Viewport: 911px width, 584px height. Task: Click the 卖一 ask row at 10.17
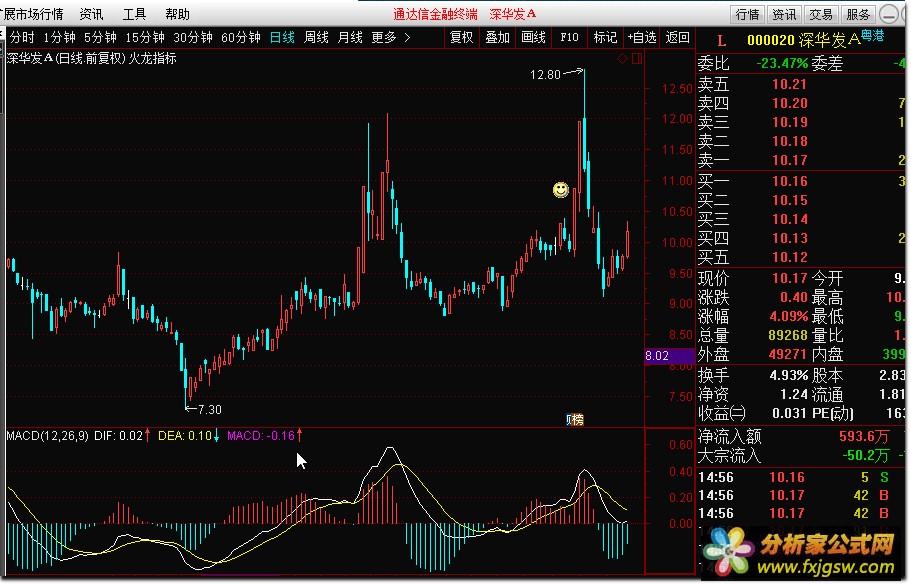(802, 160)
